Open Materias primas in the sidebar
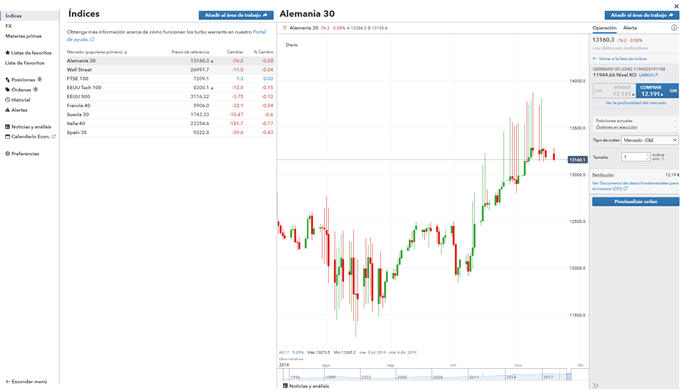This screenshot has width=680, height=390. [23, 36]
